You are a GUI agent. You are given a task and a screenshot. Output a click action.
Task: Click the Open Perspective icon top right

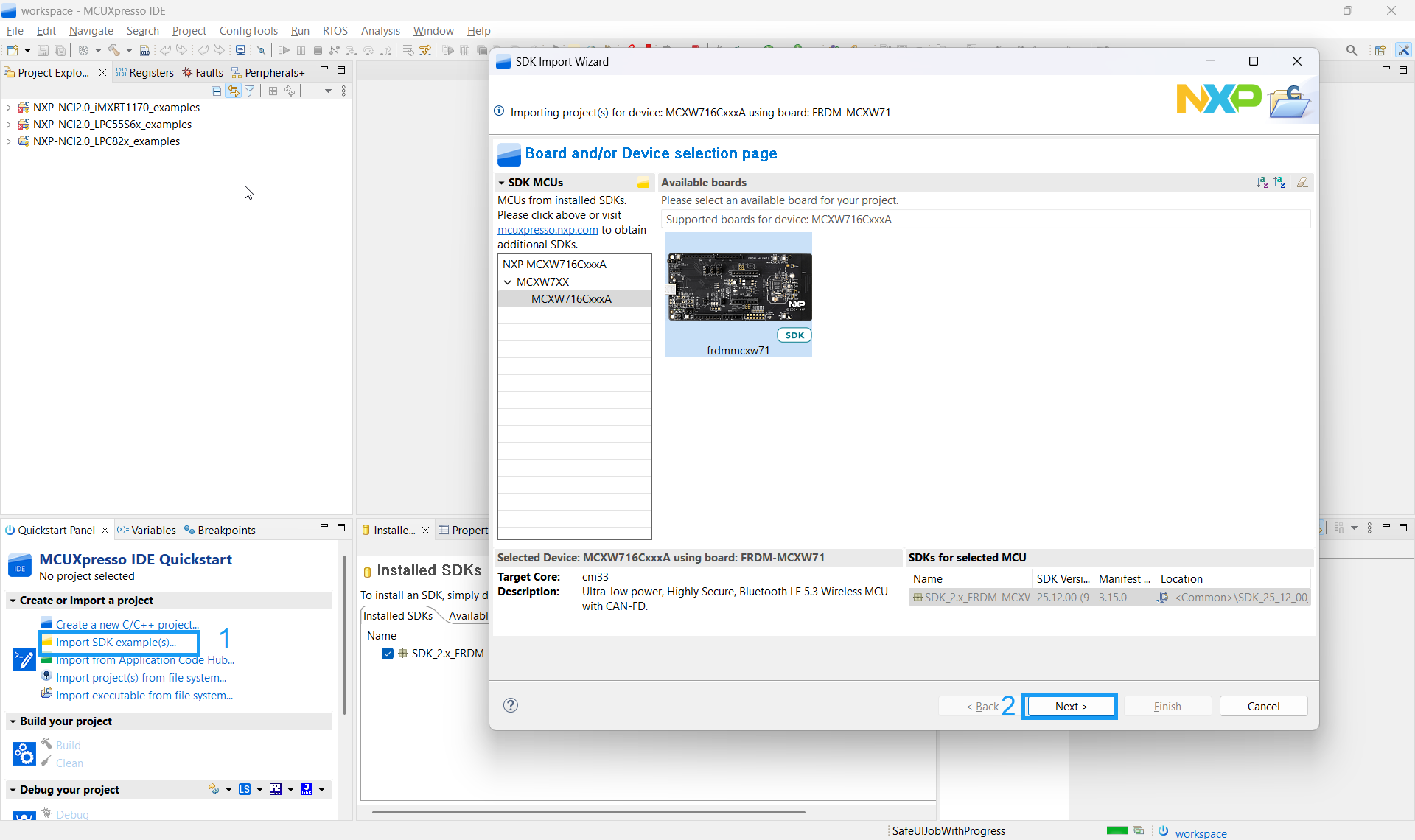click(x=1380, y=50)
